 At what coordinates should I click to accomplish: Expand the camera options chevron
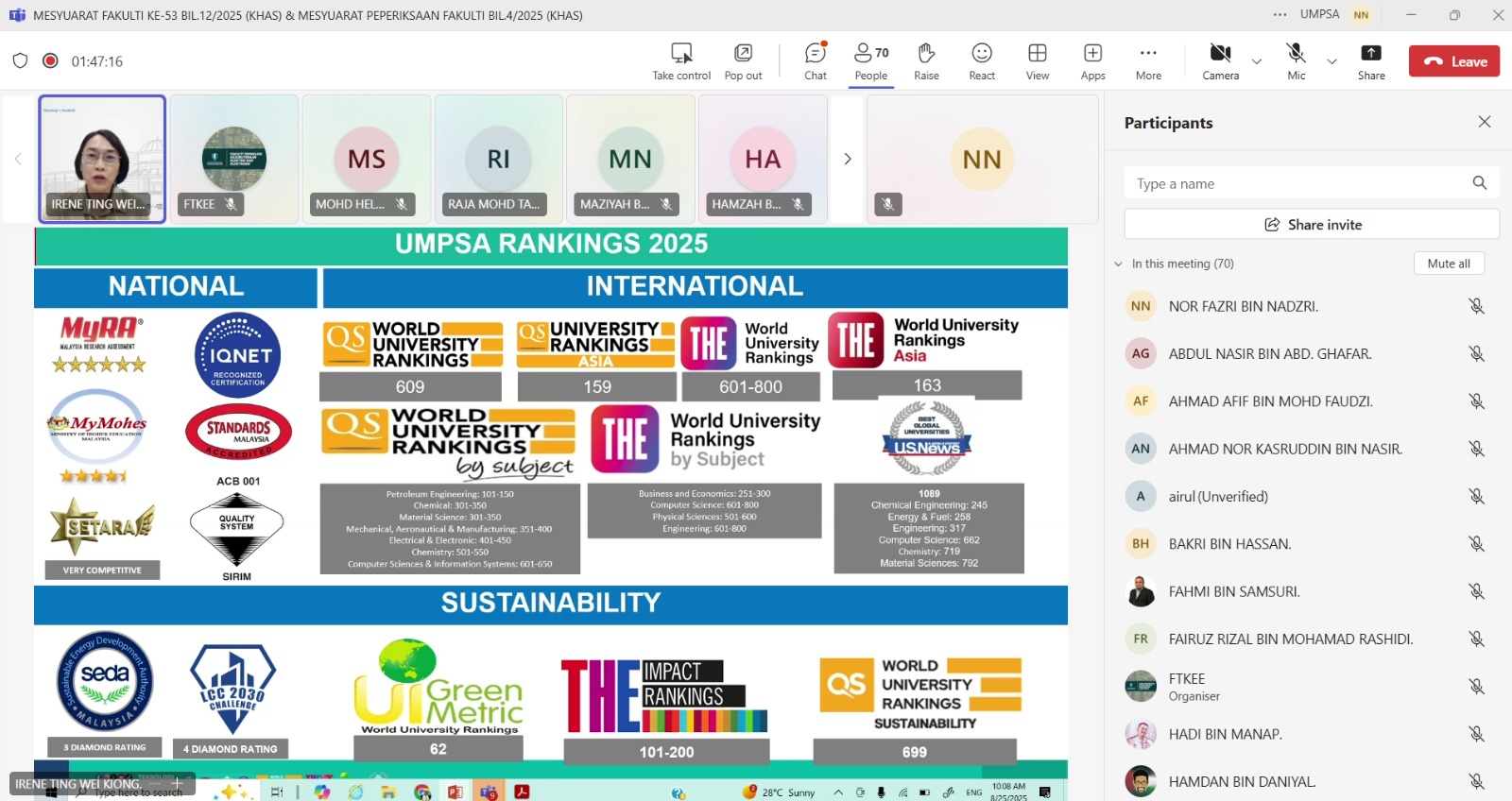pos(1257,61)
